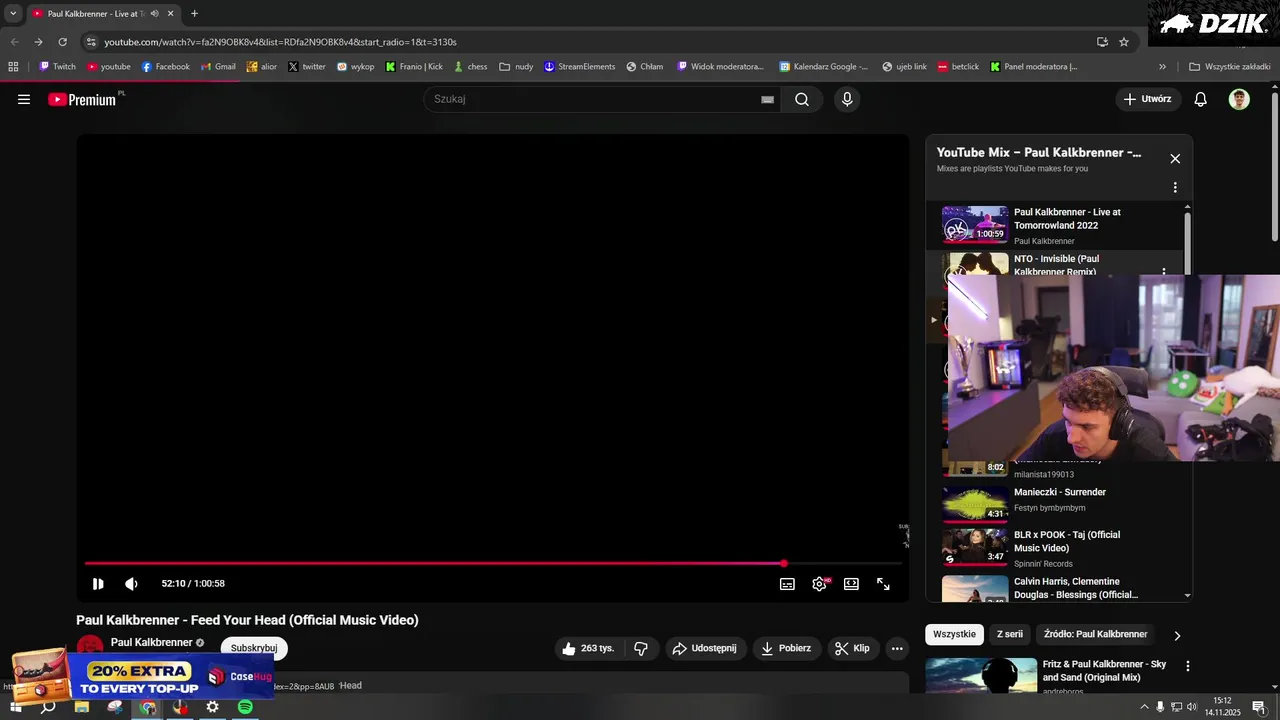
Task: Select the Wszystkie filter chip
Action: (954, 634)
